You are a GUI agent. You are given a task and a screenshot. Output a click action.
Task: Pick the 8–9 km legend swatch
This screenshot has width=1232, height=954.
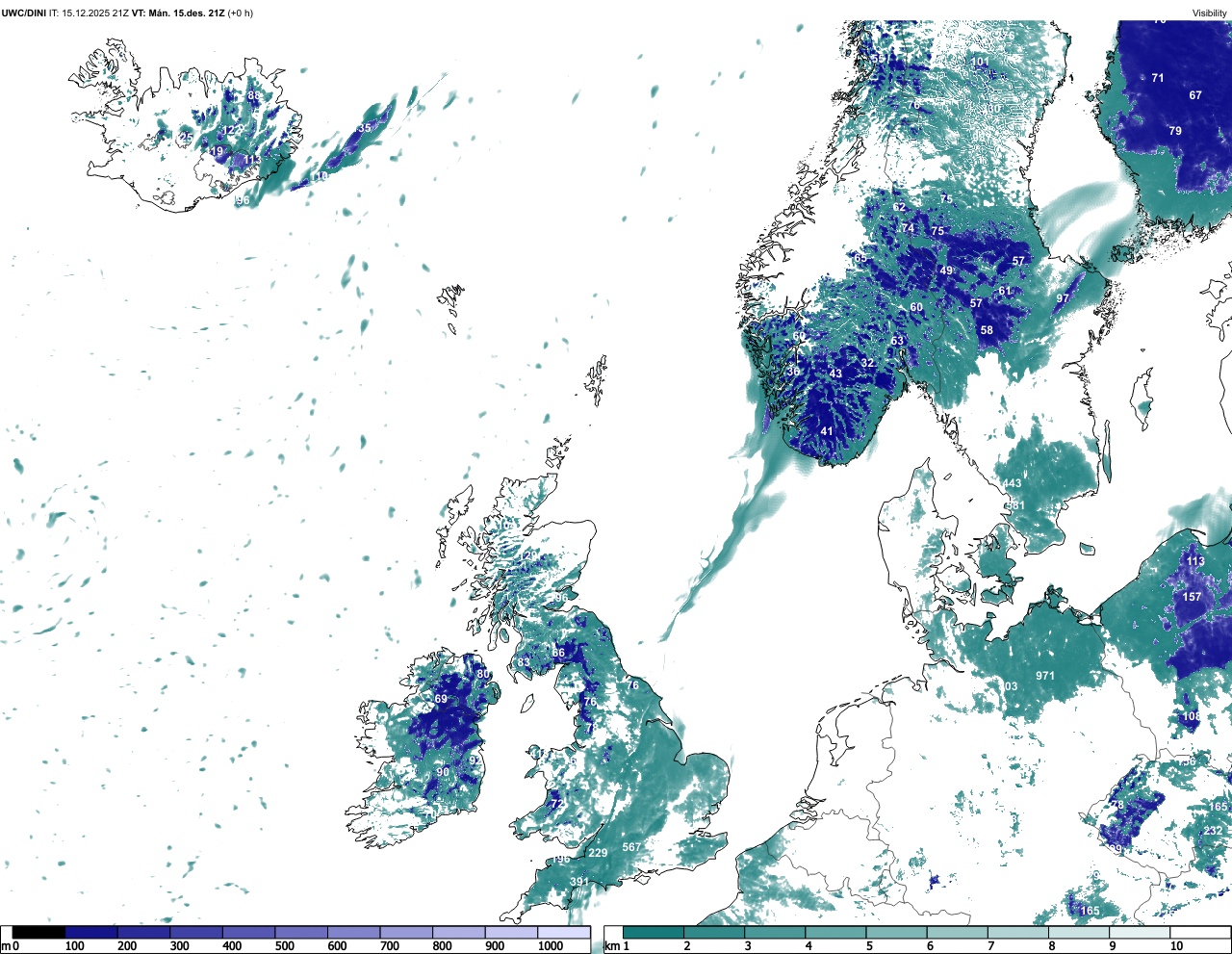click(x=1078, y=933)
